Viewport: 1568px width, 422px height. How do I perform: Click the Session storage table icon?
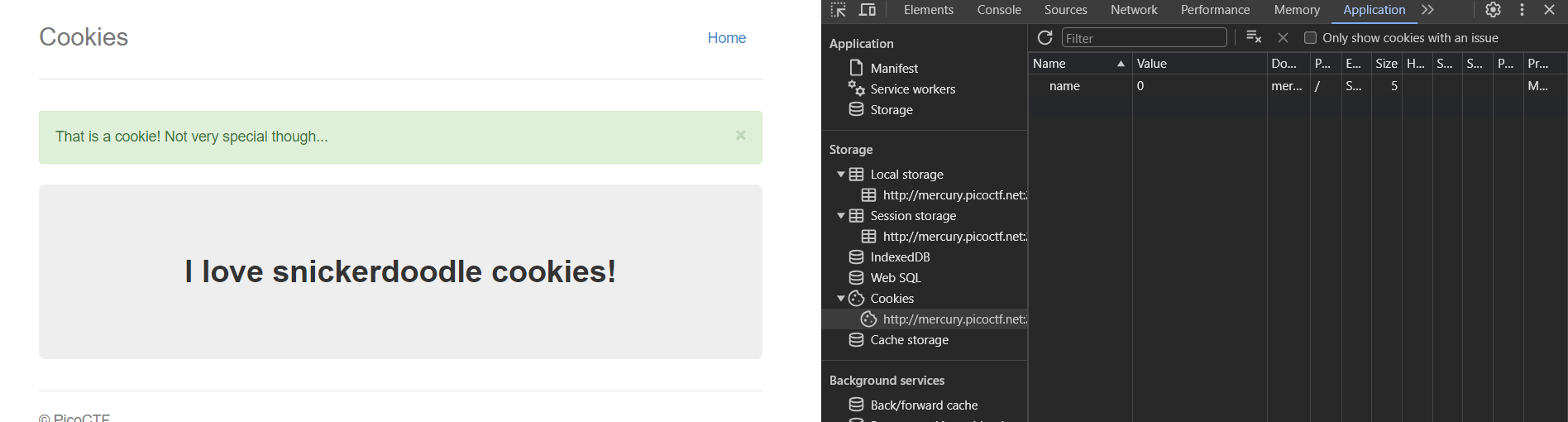[856, 216]
